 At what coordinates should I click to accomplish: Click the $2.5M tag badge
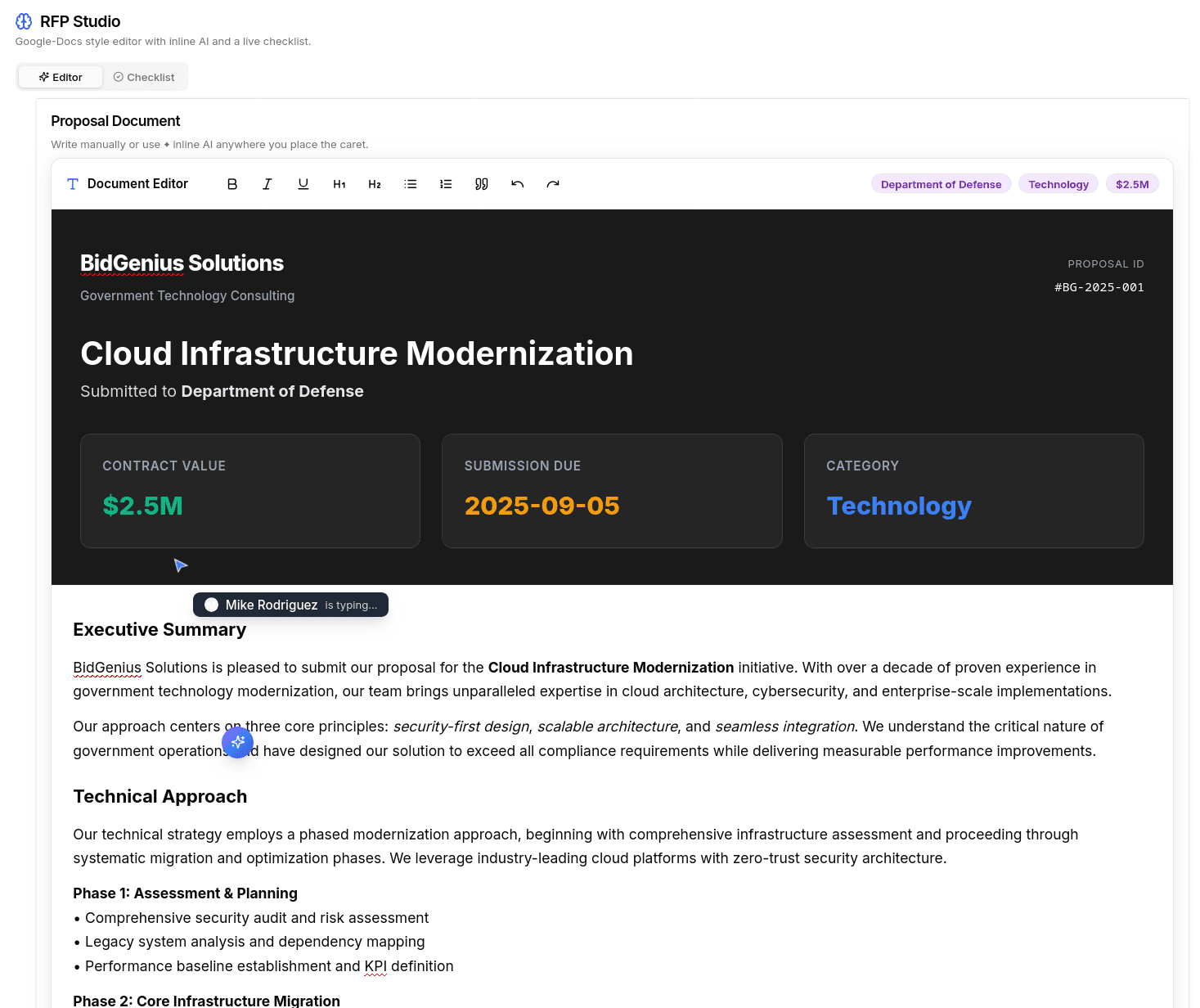pos(1131,184)
